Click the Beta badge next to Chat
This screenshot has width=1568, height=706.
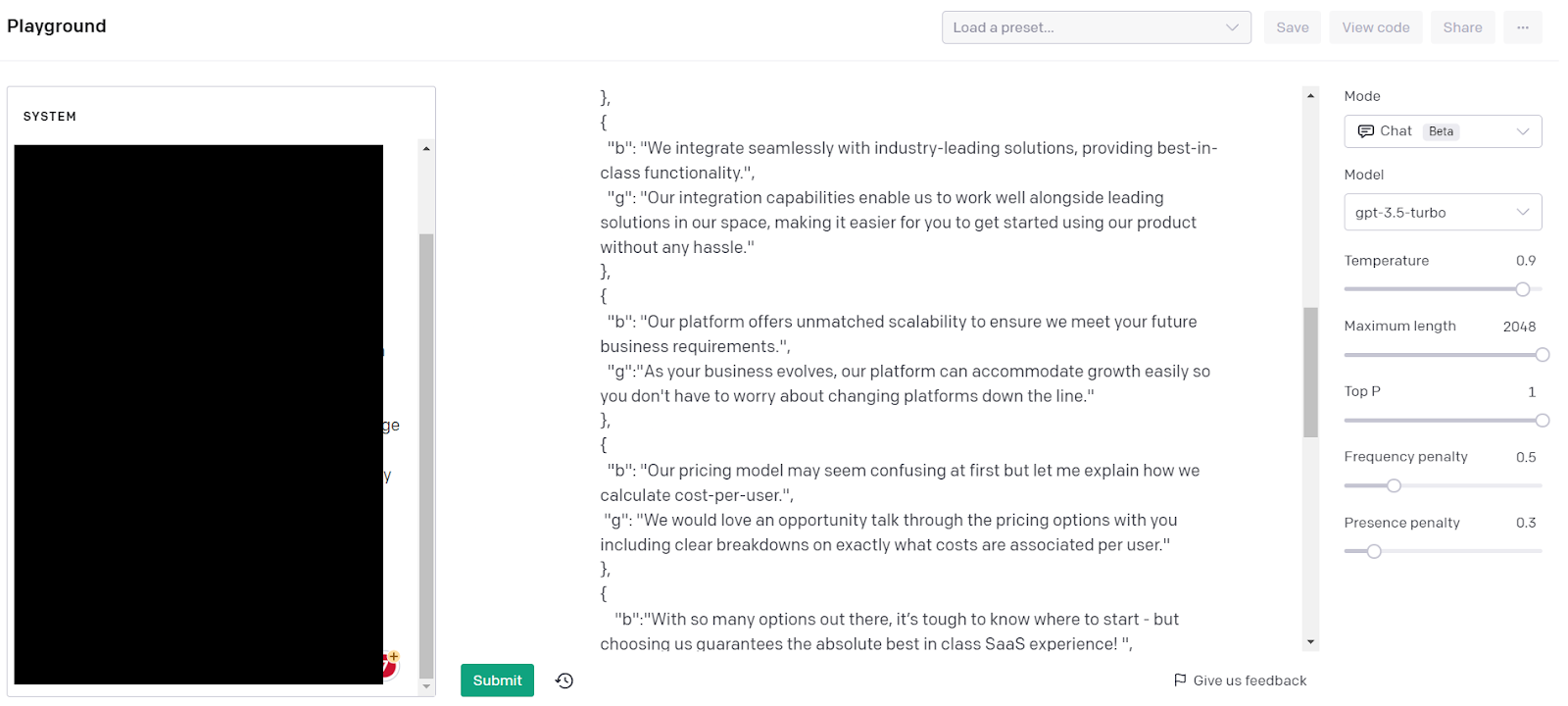click(x=1441, y=130)
